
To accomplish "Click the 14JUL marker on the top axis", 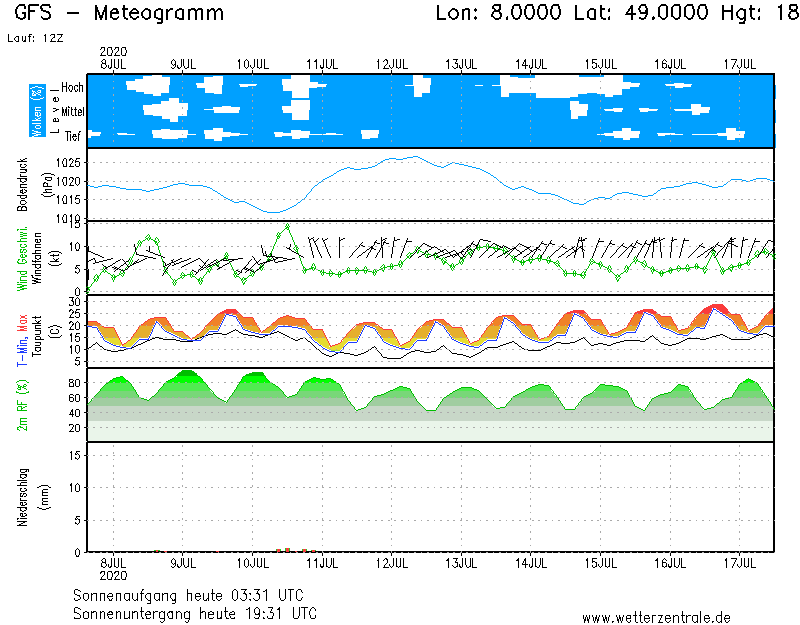I will point(530,64).
